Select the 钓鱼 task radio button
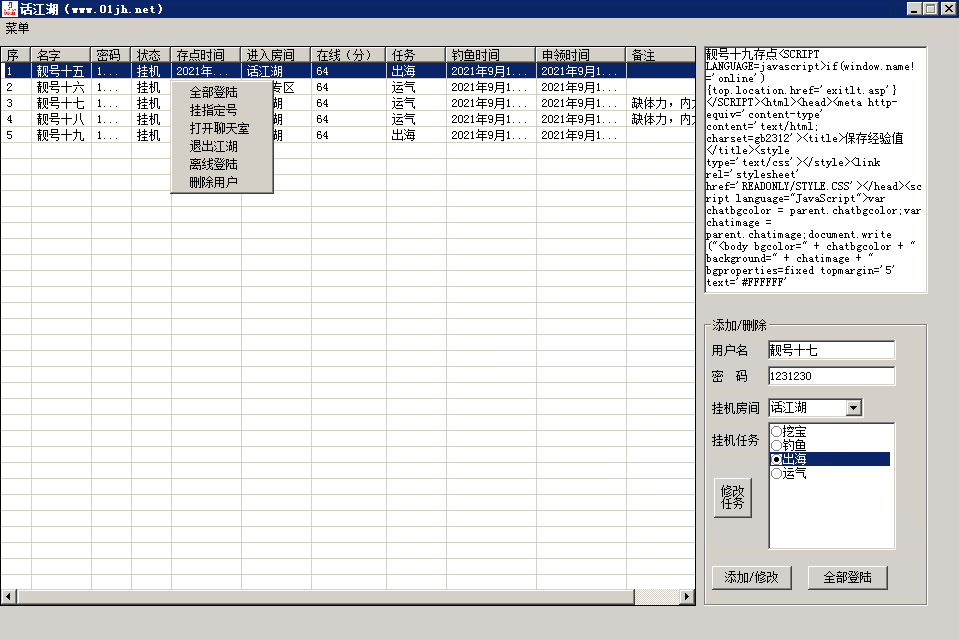This screenshot has width=959, height=640. tap(776, 445)
